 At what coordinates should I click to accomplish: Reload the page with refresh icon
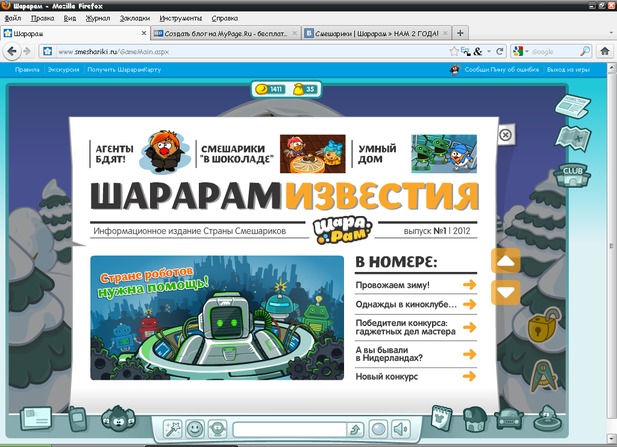[500, 51]
